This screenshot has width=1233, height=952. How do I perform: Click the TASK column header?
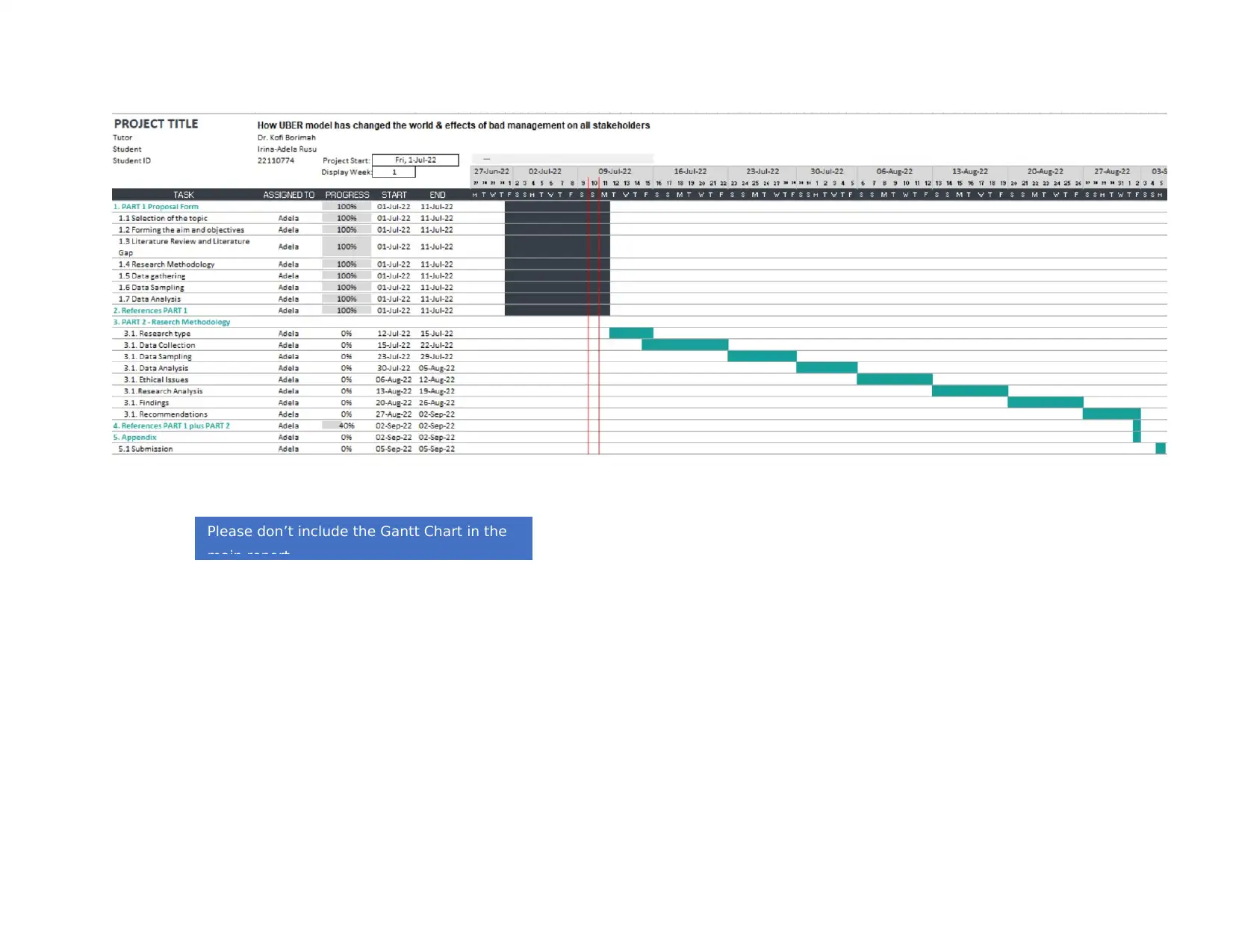click(184, 195)
